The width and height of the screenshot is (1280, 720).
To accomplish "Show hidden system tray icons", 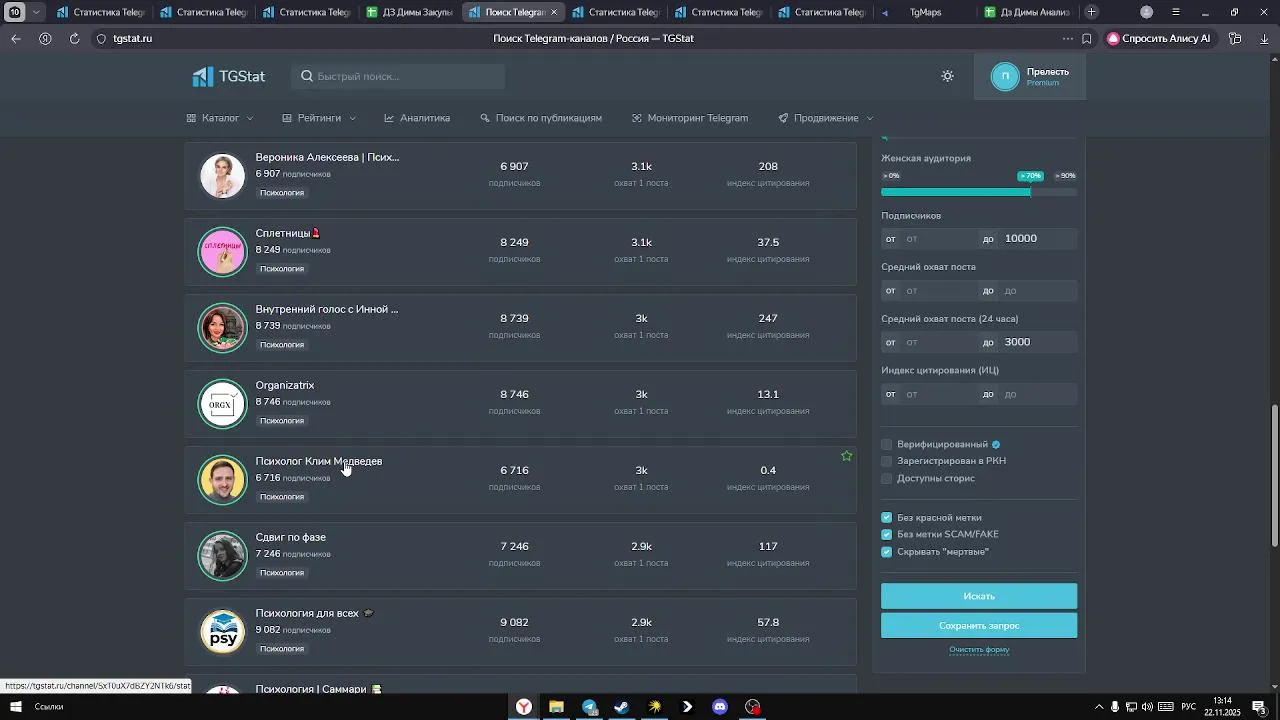I will [x=1099, y=707].
